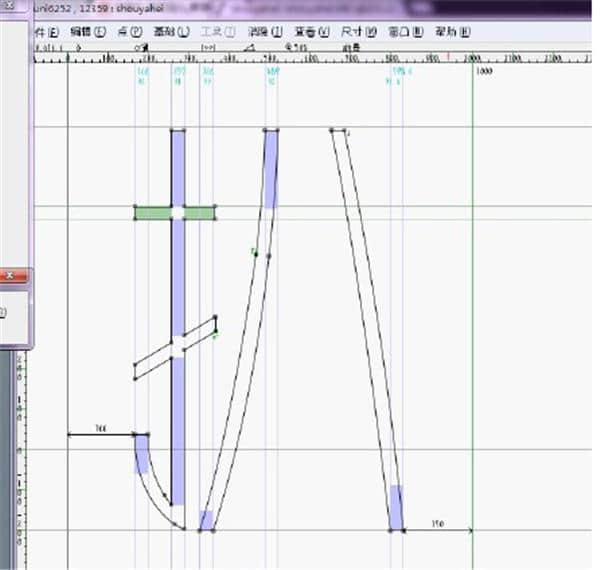Image resolution: width=600 pixels, height=570 pixels.
Task: Click top-left node of the vertical stem
Action: coord(172,130)
